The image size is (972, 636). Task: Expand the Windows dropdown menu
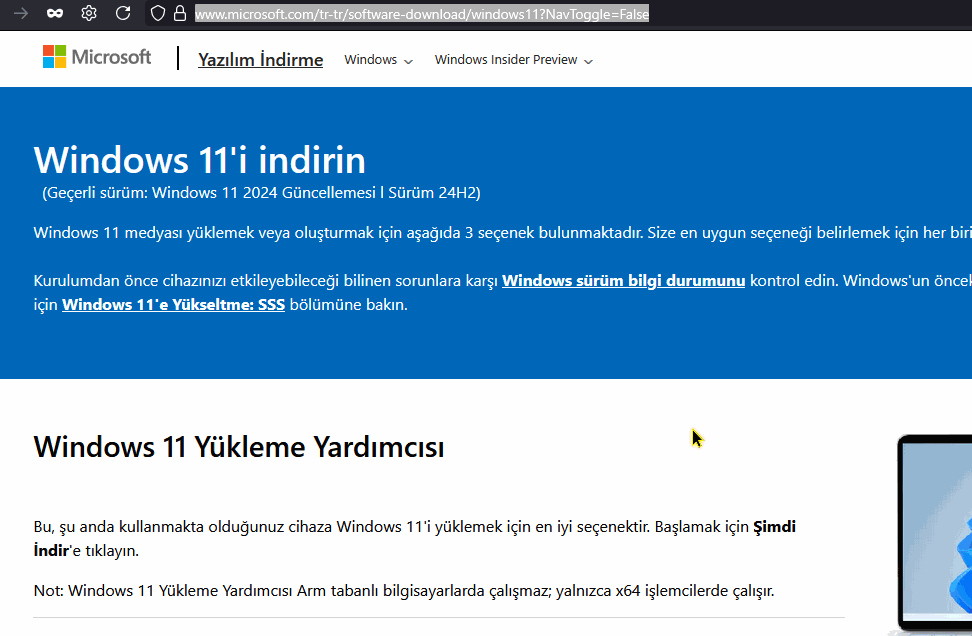(x=378, y=60)
